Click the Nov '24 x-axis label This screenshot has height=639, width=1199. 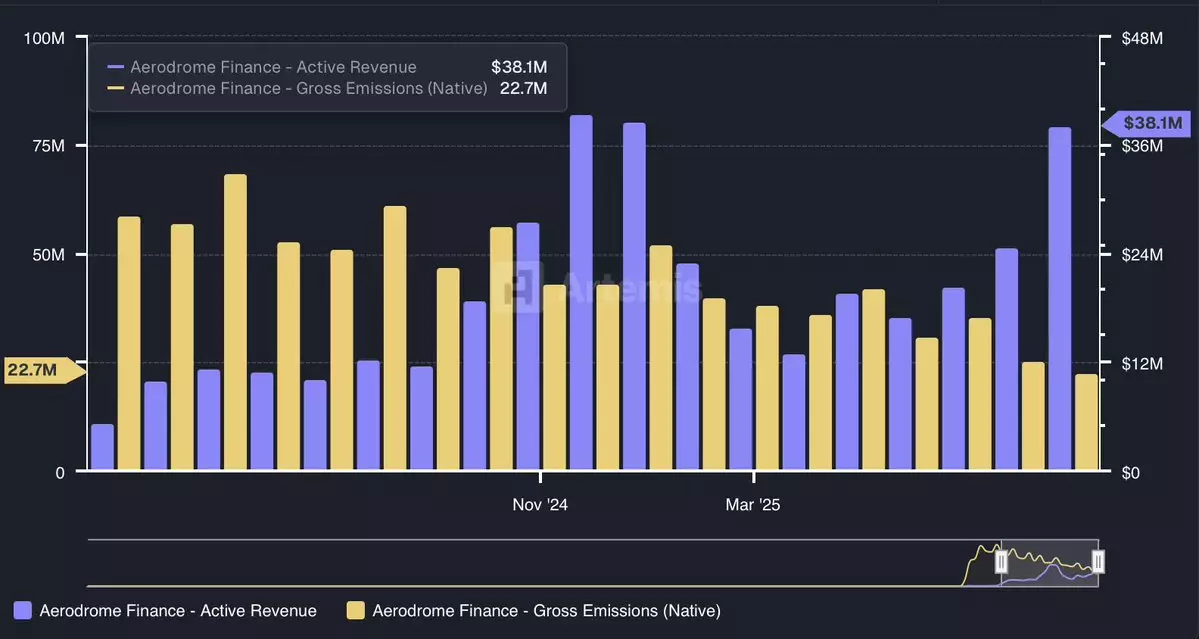pos(540,505)
